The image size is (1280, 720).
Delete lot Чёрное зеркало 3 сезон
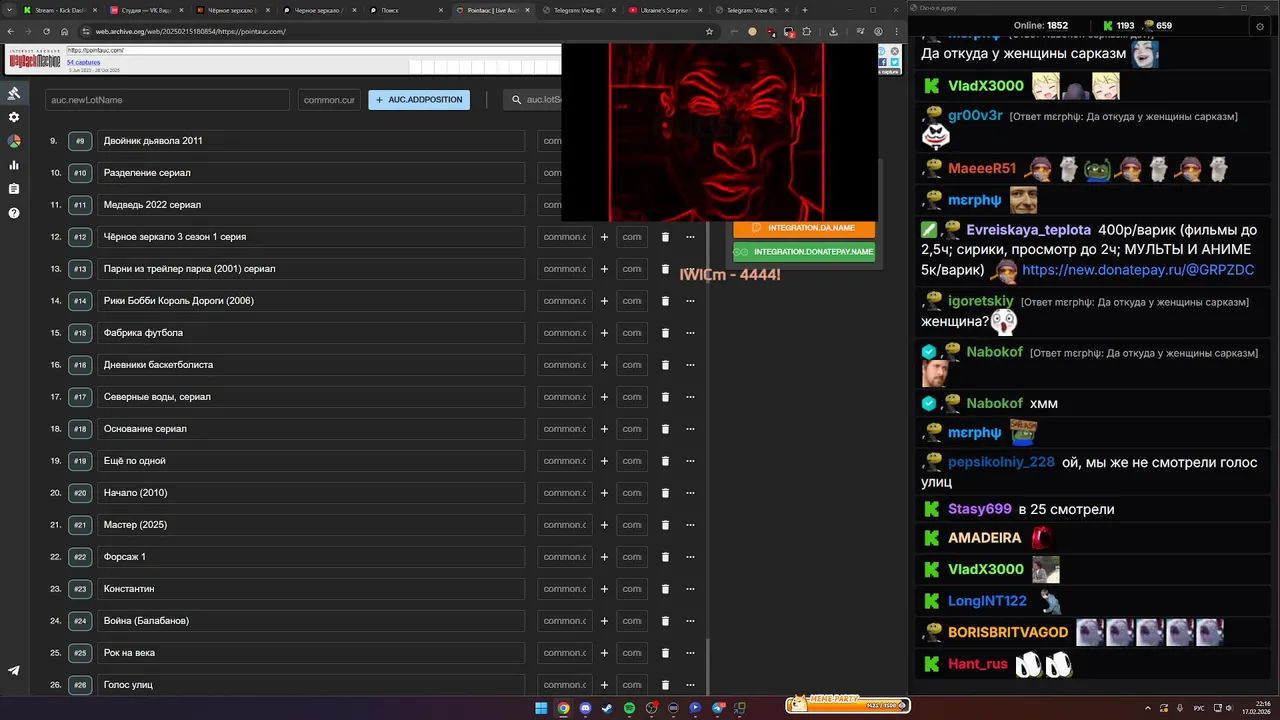point(665,237)
